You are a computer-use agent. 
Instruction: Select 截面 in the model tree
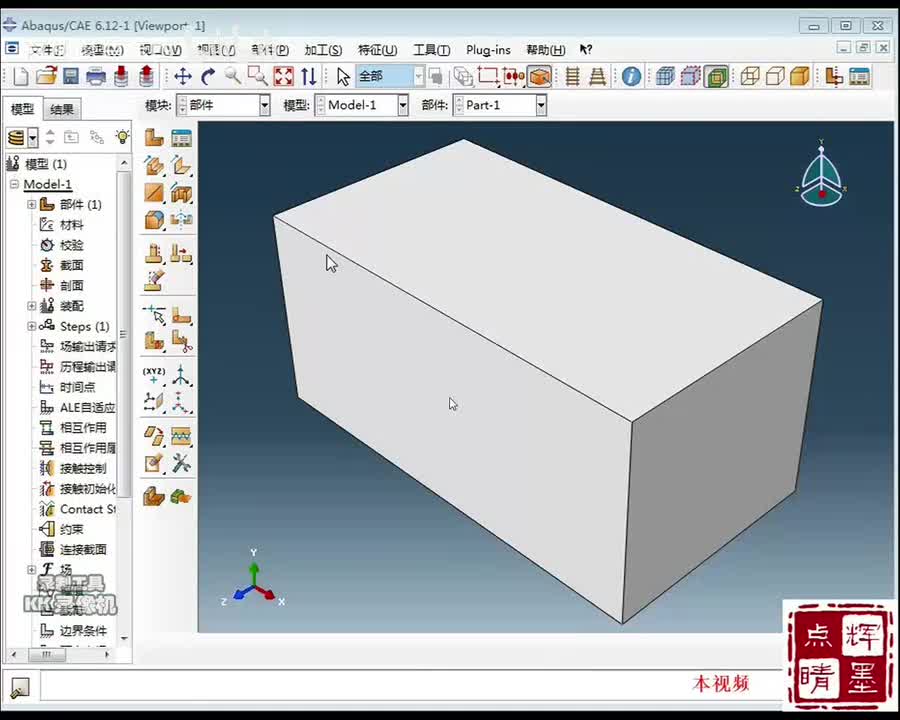coord(71,265)
